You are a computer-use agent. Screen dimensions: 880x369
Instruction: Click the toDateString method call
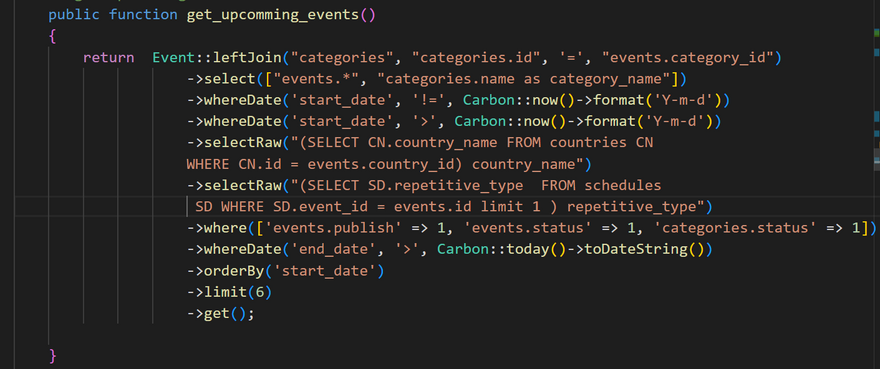(636, 249)
